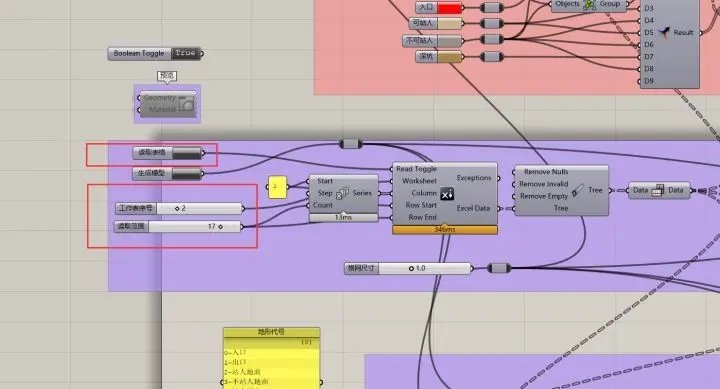Click the 工作表序号 slider handle
The height and width of the screenshot is (389, 720).
pyautogui.click(x=177, y=209)
